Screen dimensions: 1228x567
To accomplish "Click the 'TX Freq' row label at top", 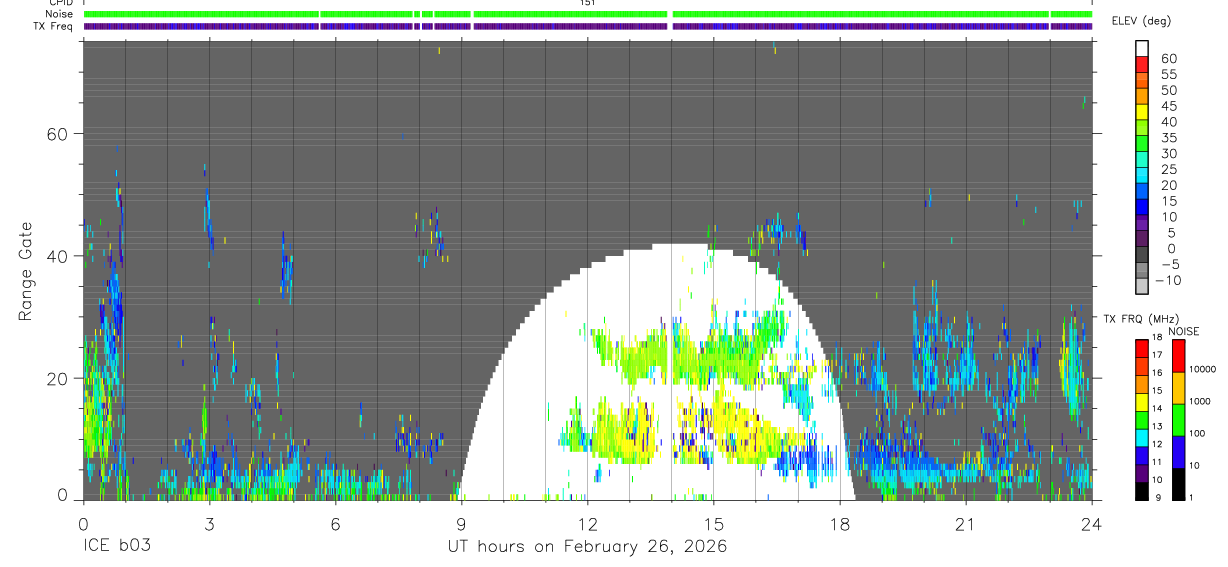I will coord(53,25).
